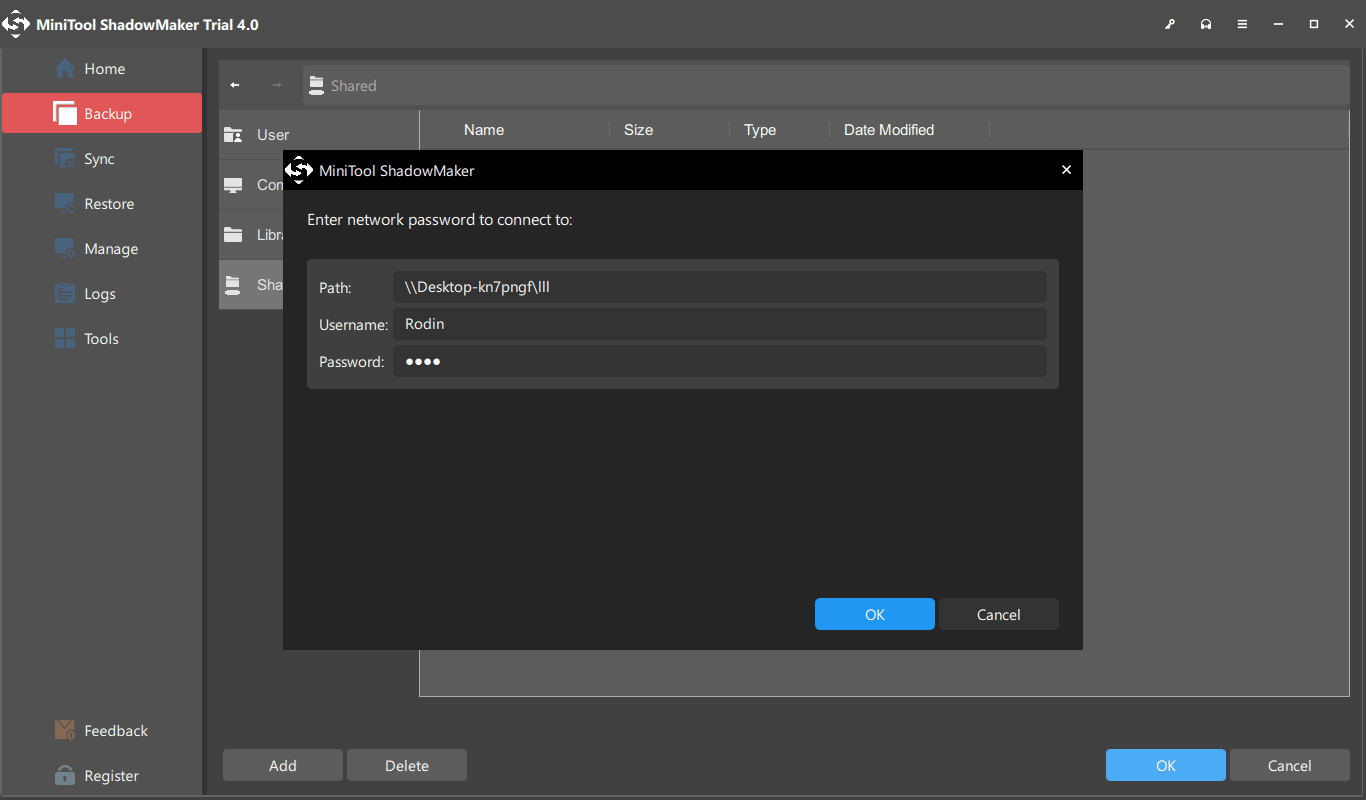Select the Restore section
1366x800 pixels.
pos(107,203)
